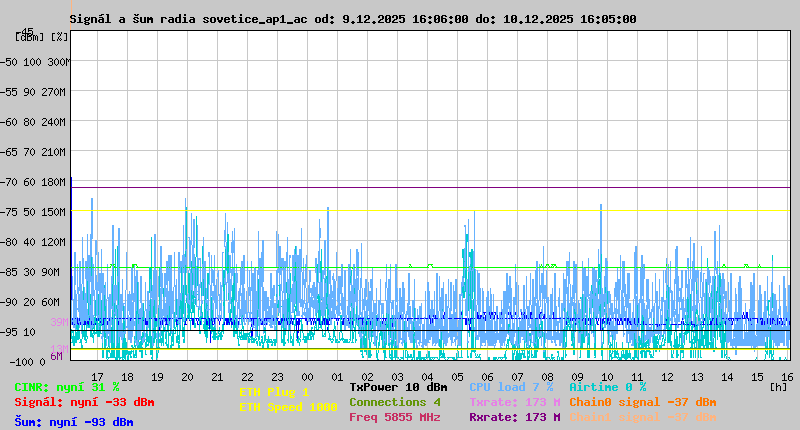Image resolution: width=800 pixels, height=430 pixels.
Task: Click the yellow horizontal line in the graph
Action: (x=430, y=211)
